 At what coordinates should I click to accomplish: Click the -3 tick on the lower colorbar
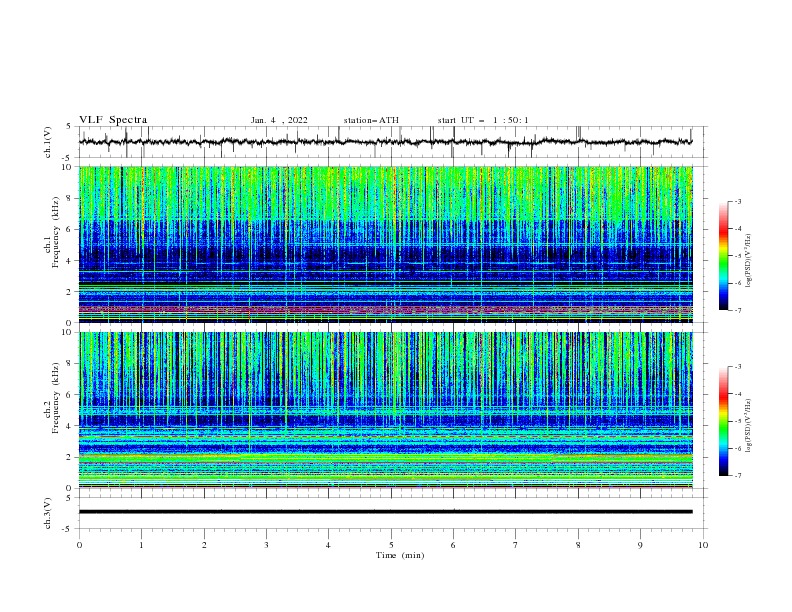[x=738, y=367]
